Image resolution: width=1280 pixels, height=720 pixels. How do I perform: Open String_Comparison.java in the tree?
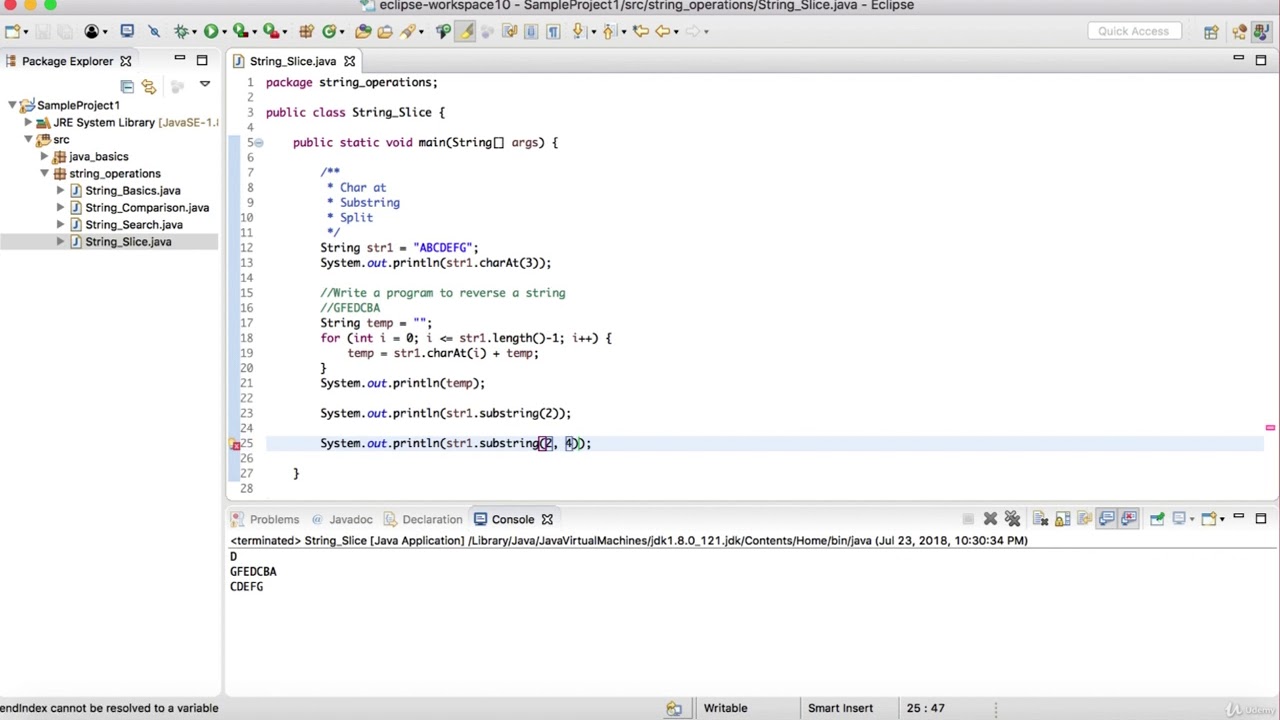coord(146,207)
